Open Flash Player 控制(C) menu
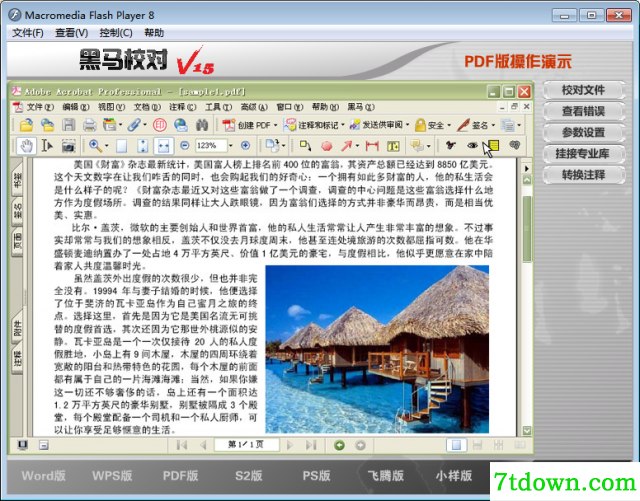Viewport: 640px width, 501px height. [116, 33]
